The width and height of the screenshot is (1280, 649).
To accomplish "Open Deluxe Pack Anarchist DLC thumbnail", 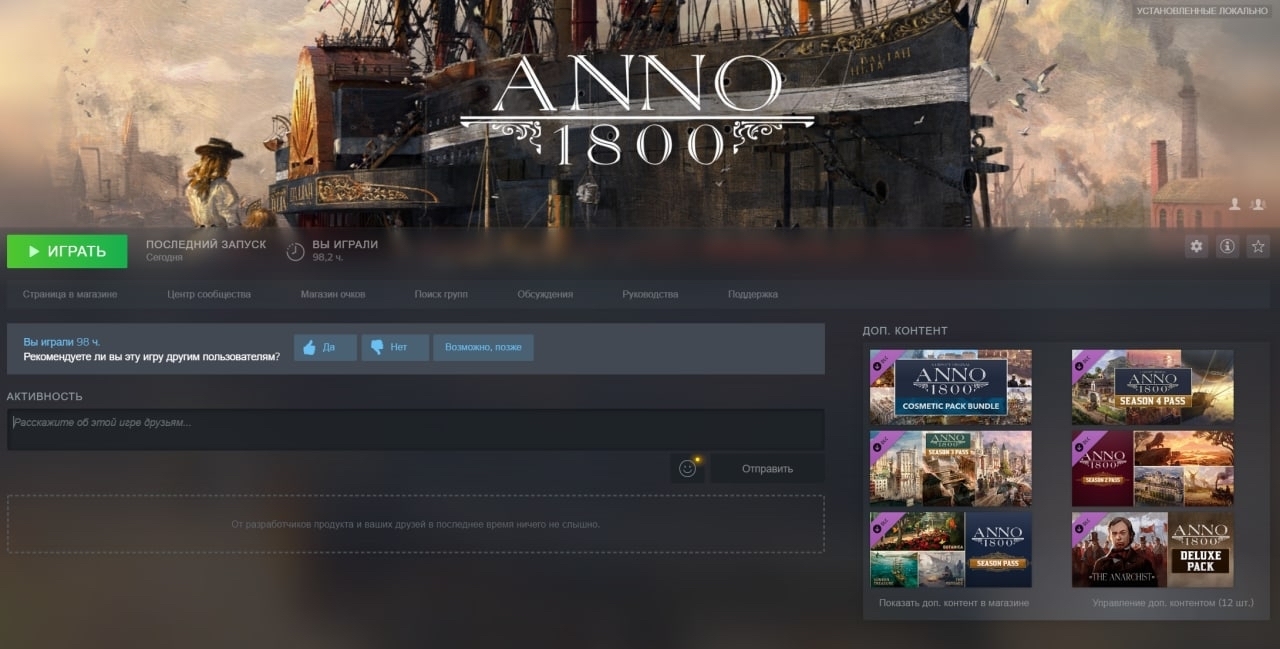I will point(1152,550).
